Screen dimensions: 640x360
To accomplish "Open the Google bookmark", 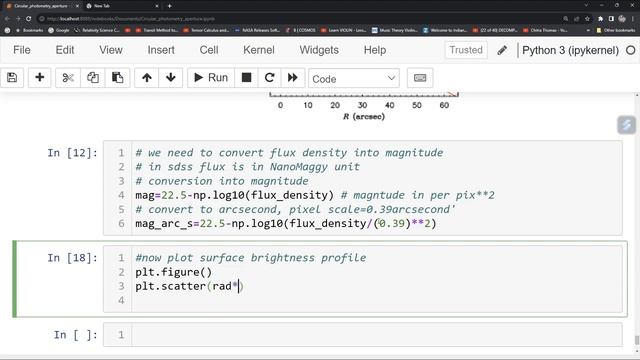I will (x=59, y=30).
